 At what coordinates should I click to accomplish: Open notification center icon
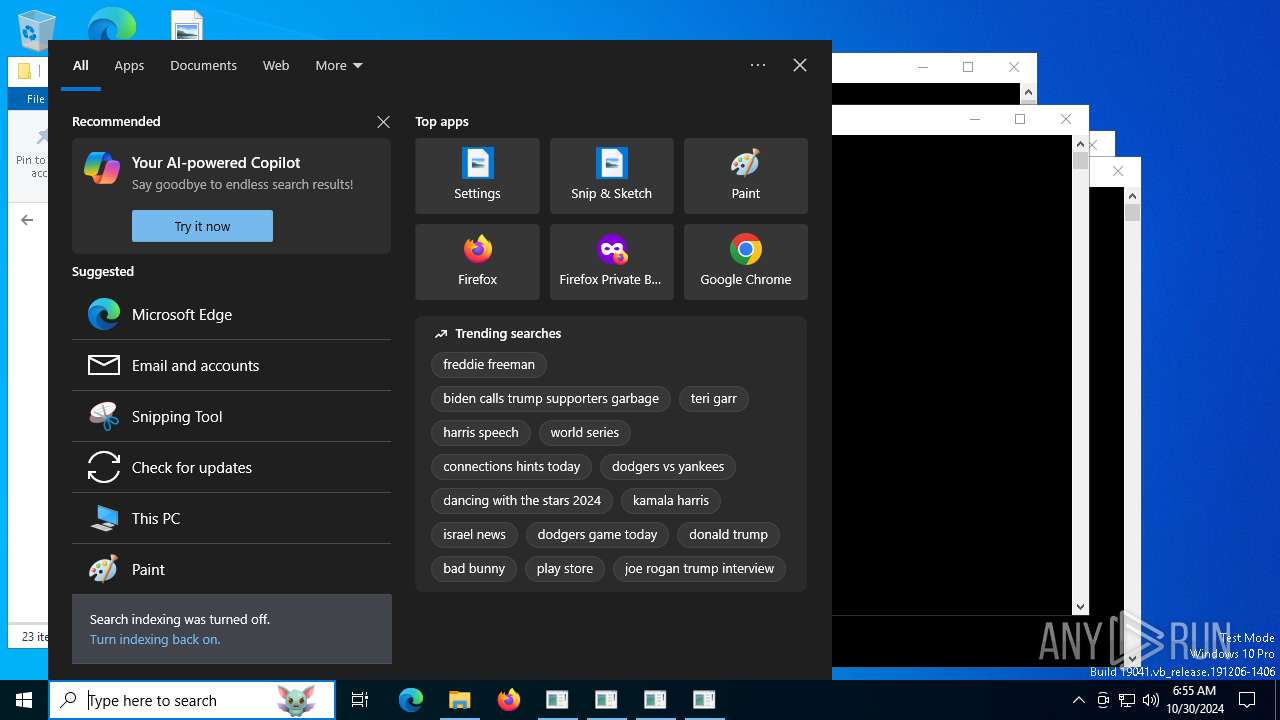coord(1247,700)
